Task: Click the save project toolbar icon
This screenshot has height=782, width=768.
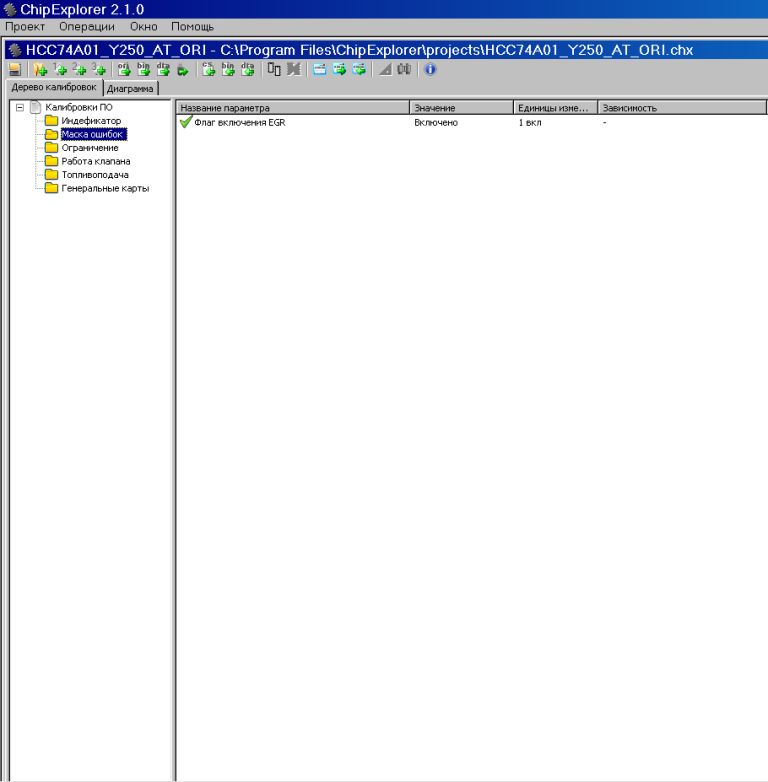Action: tap(15, 70)
